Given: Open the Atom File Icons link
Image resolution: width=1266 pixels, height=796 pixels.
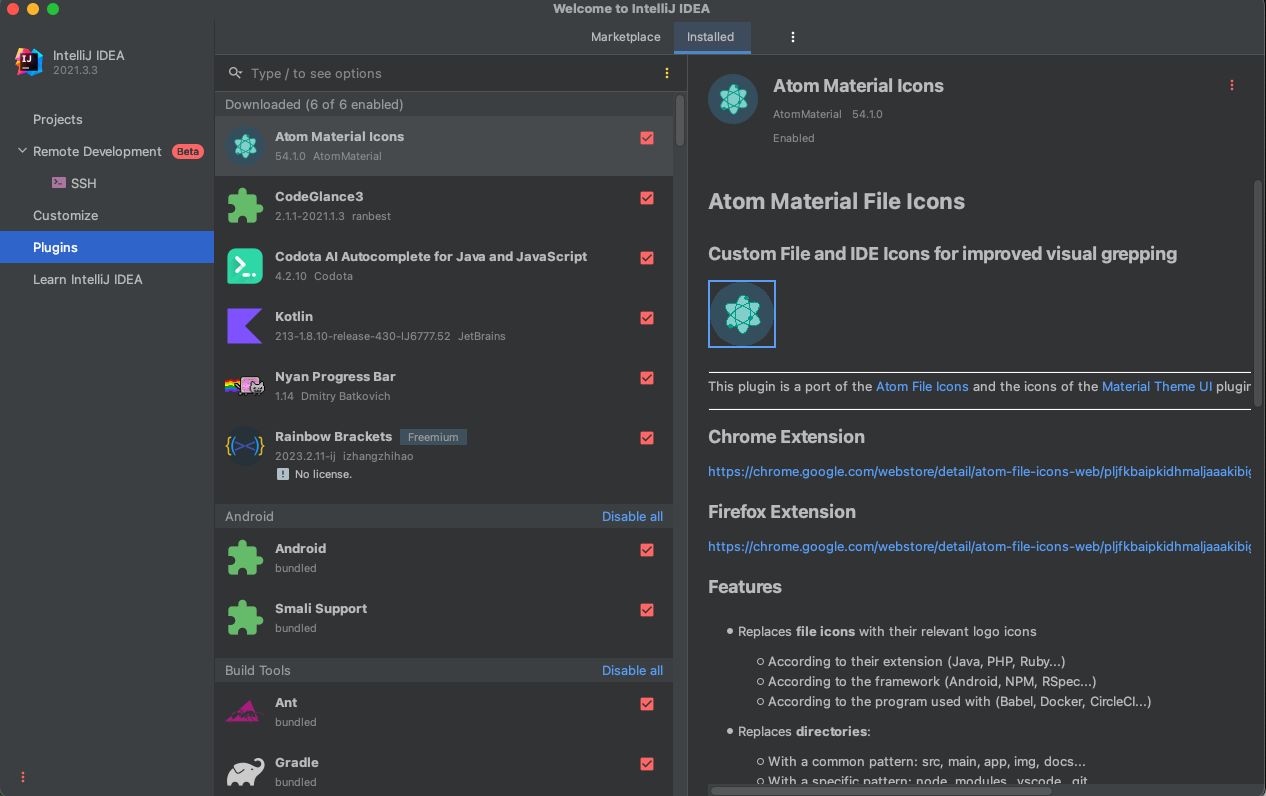Looking at the screenshot, I should pyautogui.click(x=922, y=386).
